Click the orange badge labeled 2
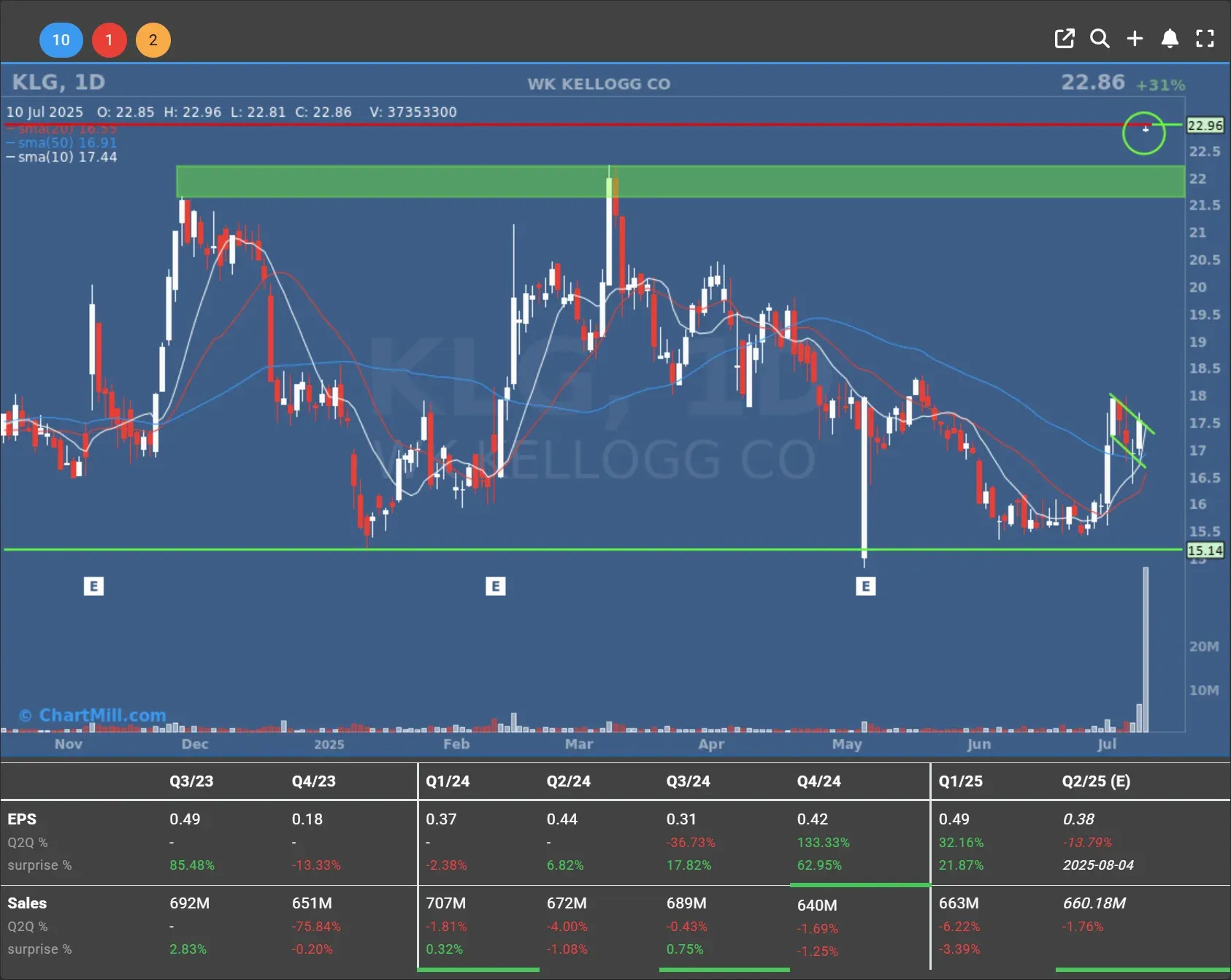This screenshot has height=980, width=1231. (x=153, y=39)
